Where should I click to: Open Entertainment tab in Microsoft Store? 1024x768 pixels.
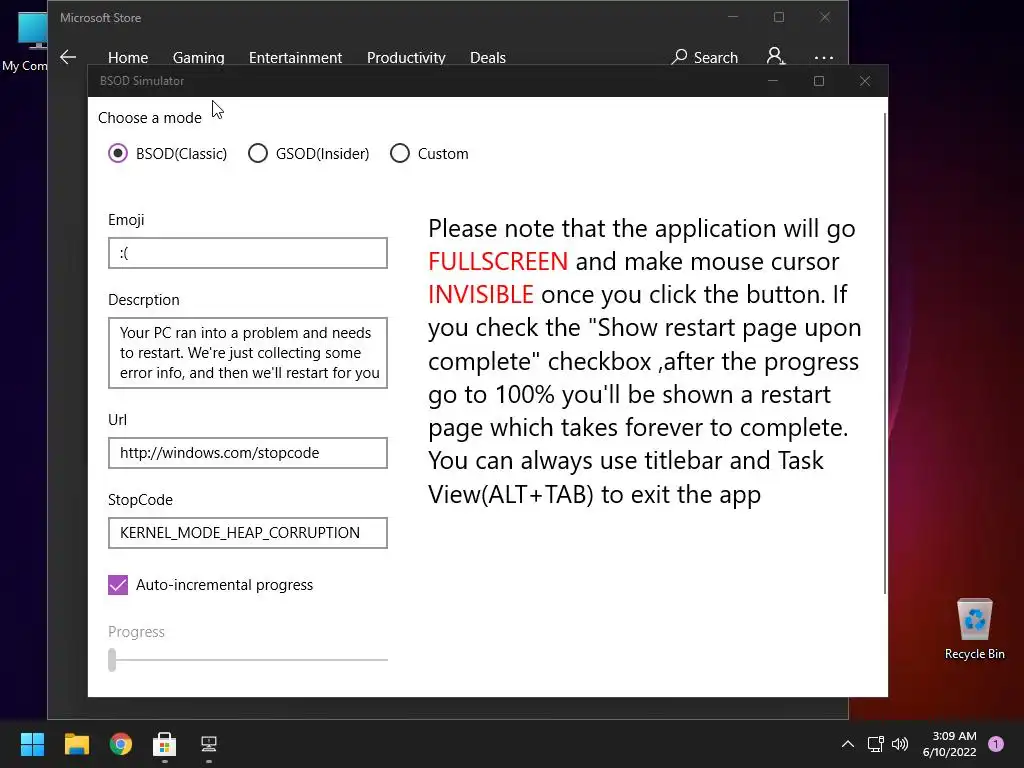pyautogui.click(x=295, y=57)
